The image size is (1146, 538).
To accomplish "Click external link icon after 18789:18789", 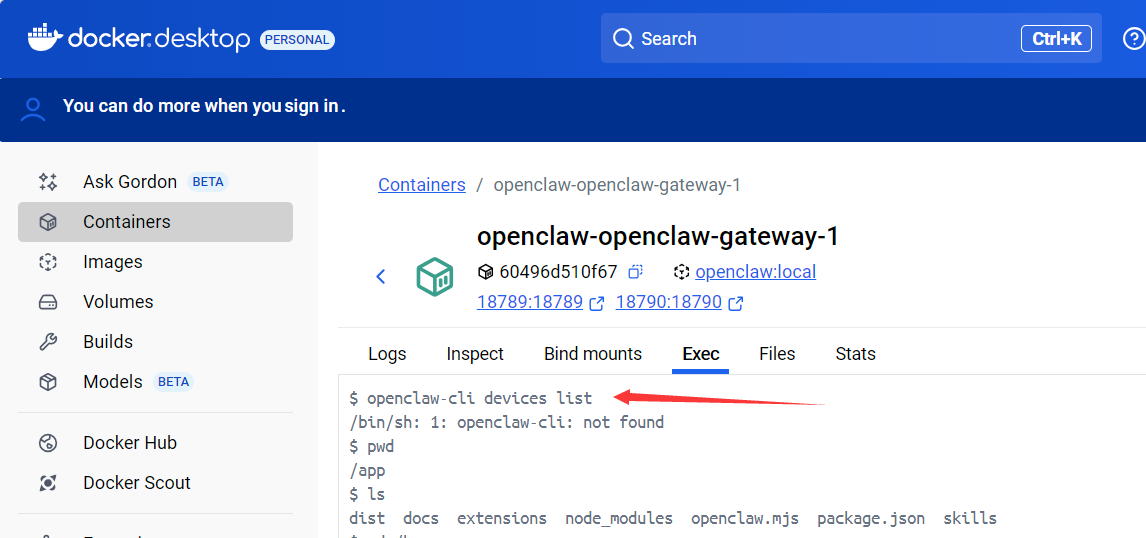I will [596, 303].
